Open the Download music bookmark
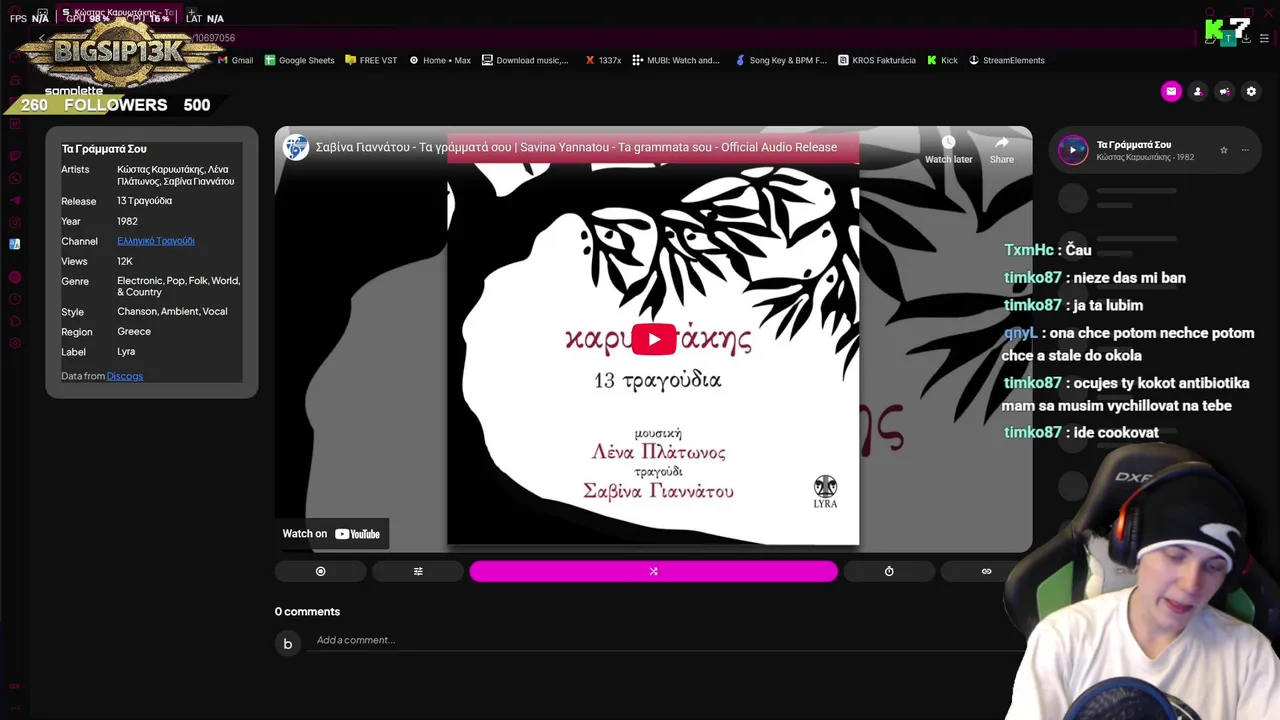The height and width of the screenshot is (720, 1280). [525, 60]
